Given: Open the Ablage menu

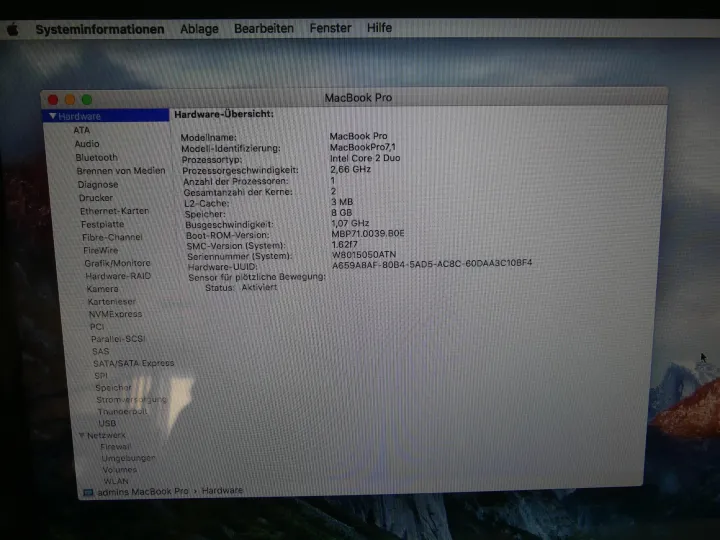Looking at the screenshot, I should [199, 29].
